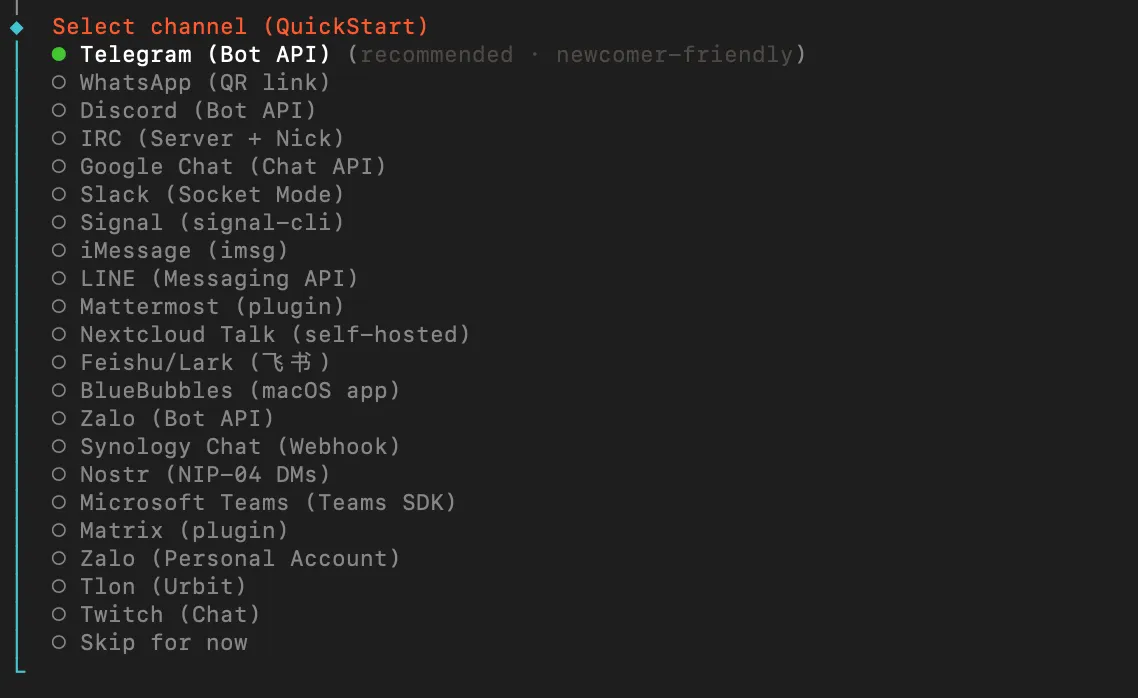Choose the BlueBubbles (macOS app) radio button

pos(59,390)
